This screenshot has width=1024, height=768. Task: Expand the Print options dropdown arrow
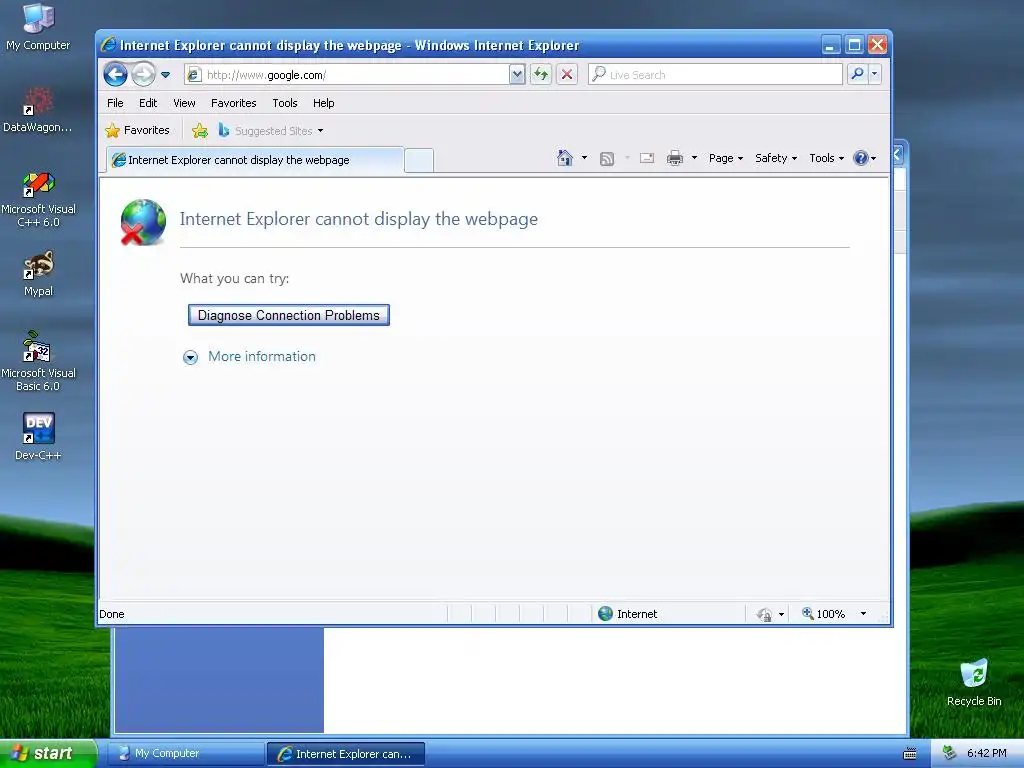tap(694, 158)
